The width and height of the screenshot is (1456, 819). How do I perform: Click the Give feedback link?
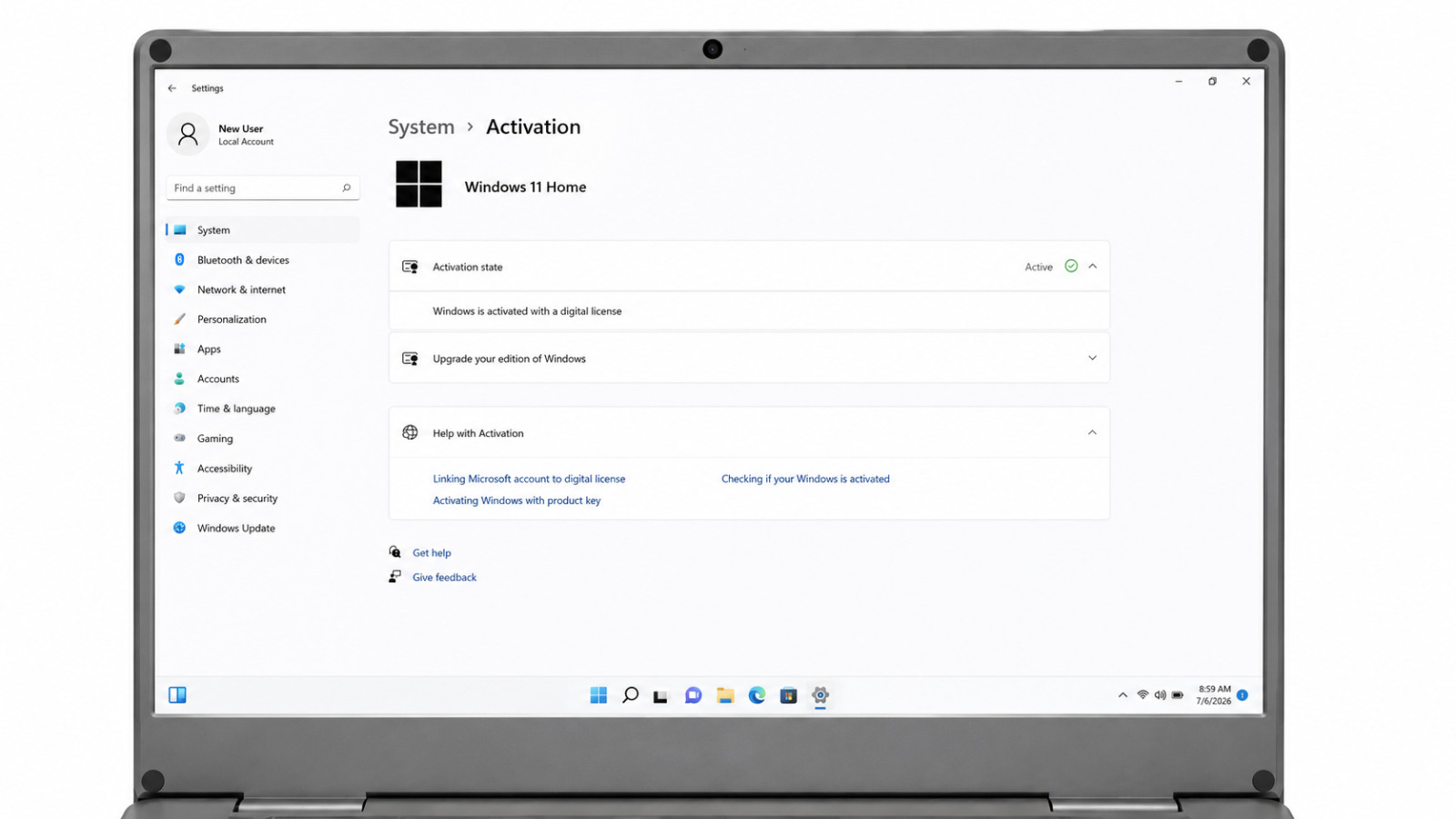tap(444, 577)
